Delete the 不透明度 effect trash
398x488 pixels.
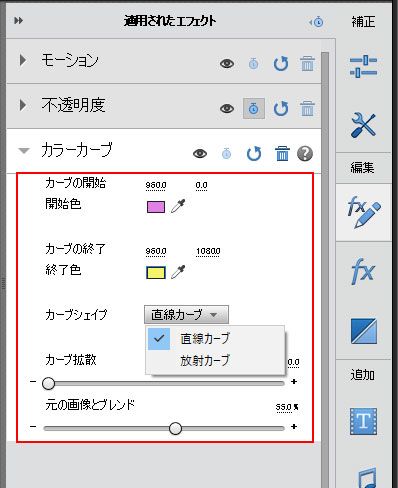(307, 109)
